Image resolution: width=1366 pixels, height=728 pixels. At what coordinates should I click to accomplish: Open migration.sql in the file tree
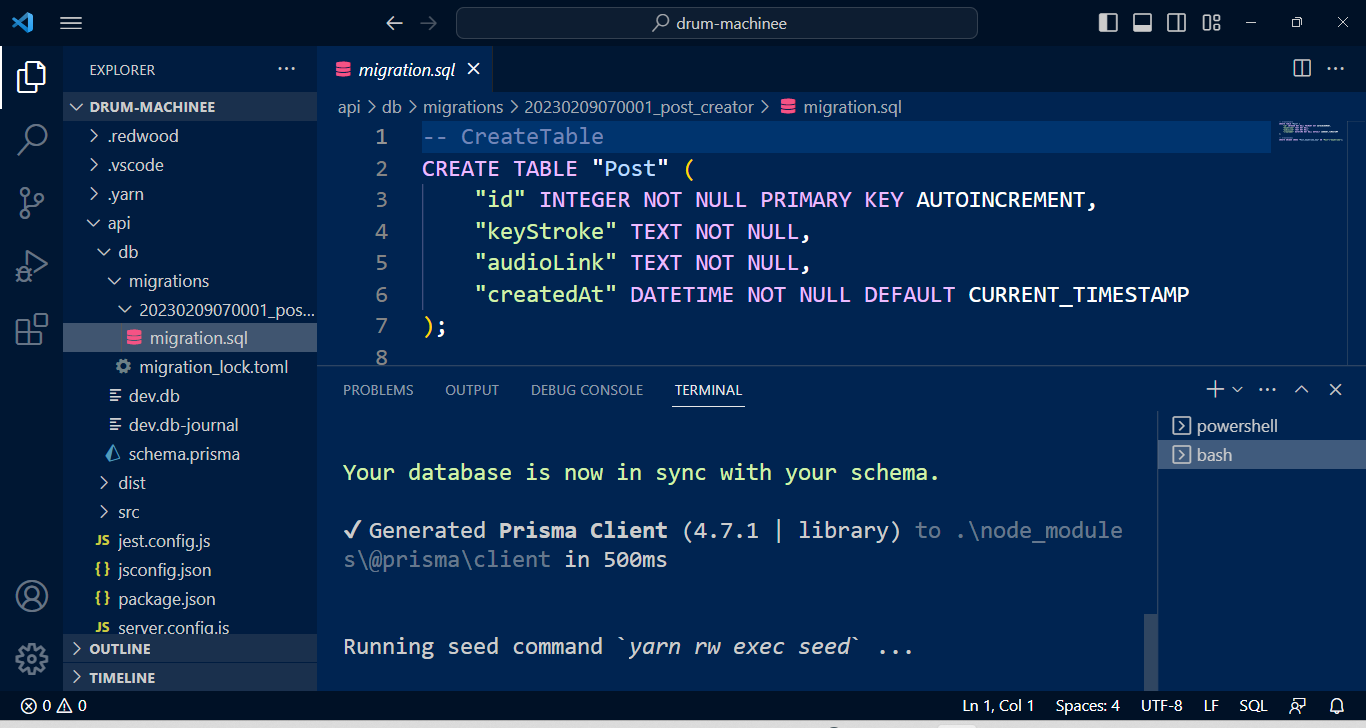(190, 338)
